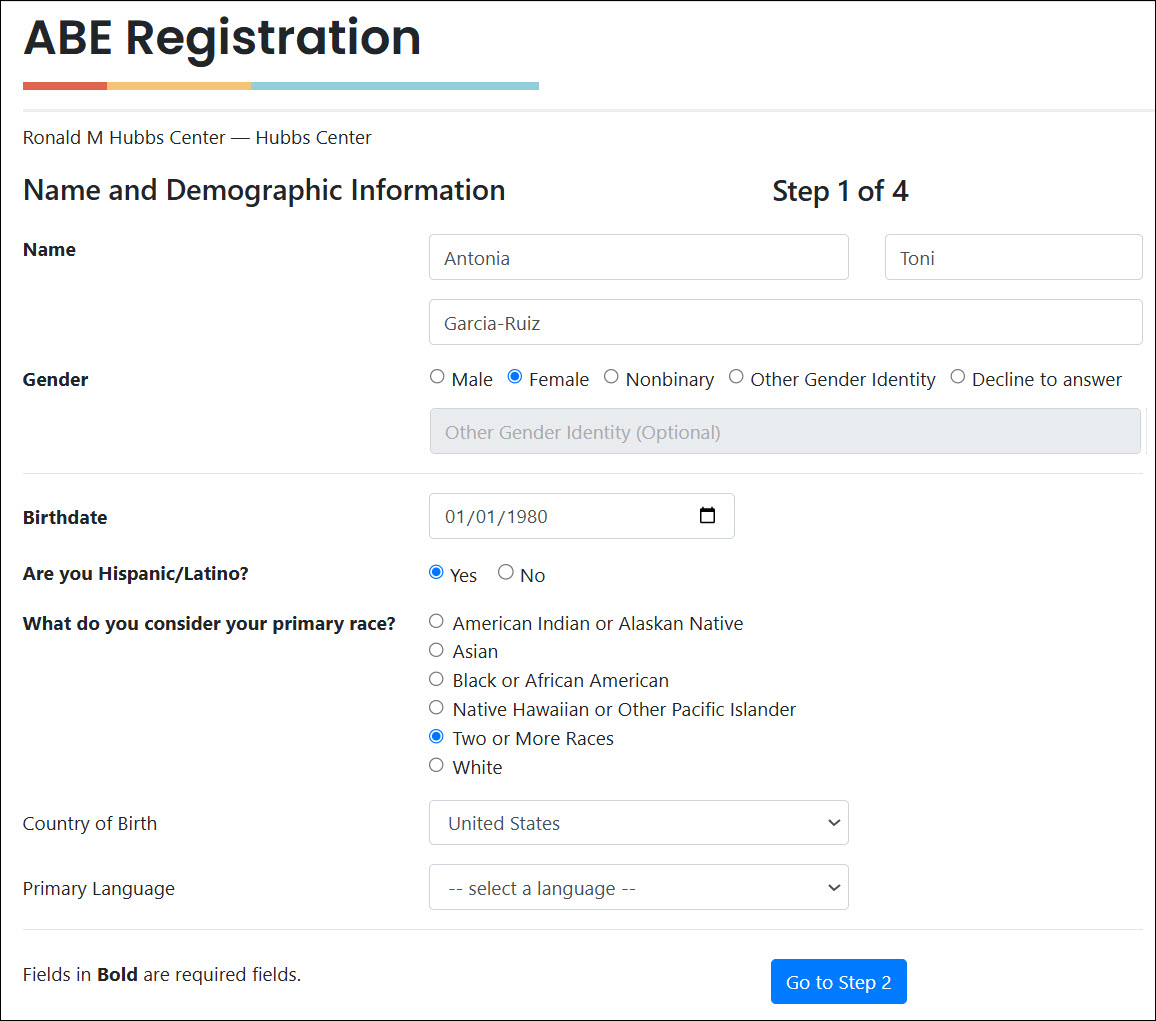
Task: Select Yes for Hispanic/Latino question
Action: click(x=436, y=572)
